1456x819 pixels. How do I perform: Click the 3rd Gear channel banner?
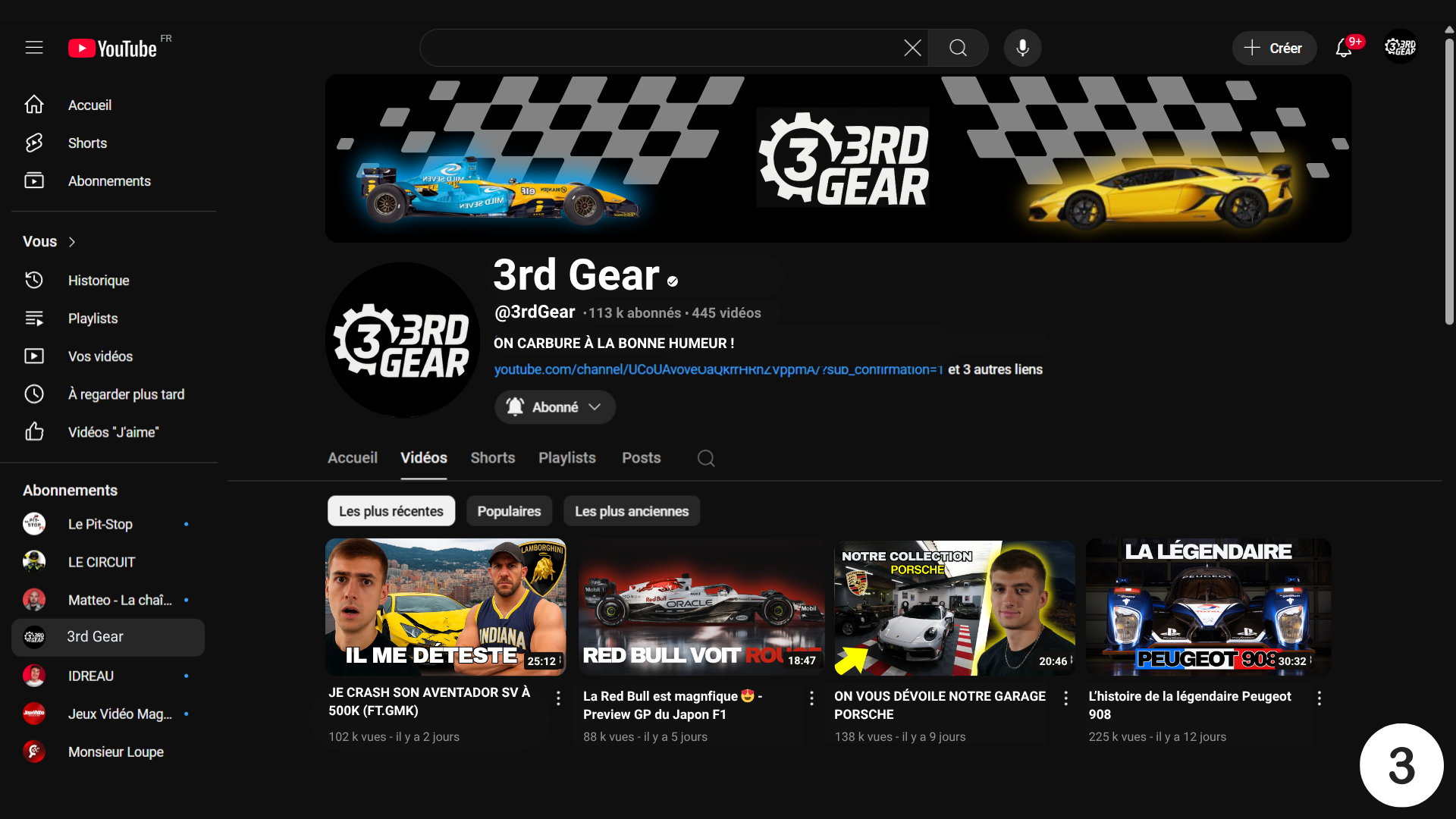838,158
